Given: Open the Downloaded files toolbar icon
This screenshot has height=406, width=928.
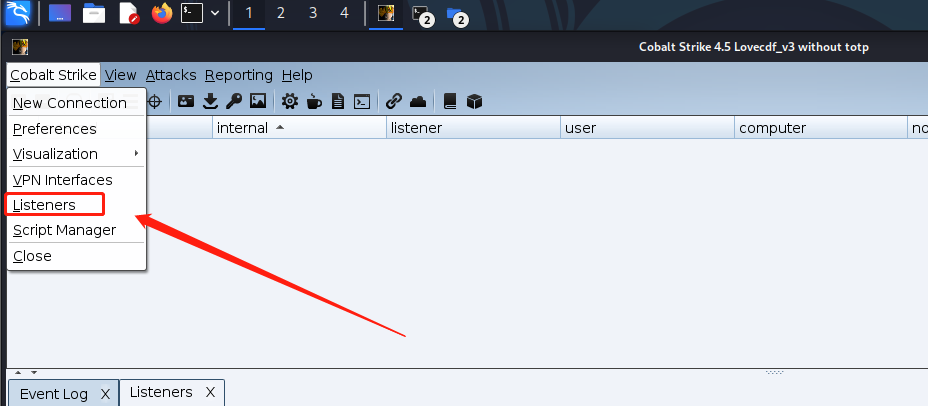Looking at the screenshot, I should pyautogui.click(x=210, y=101).
